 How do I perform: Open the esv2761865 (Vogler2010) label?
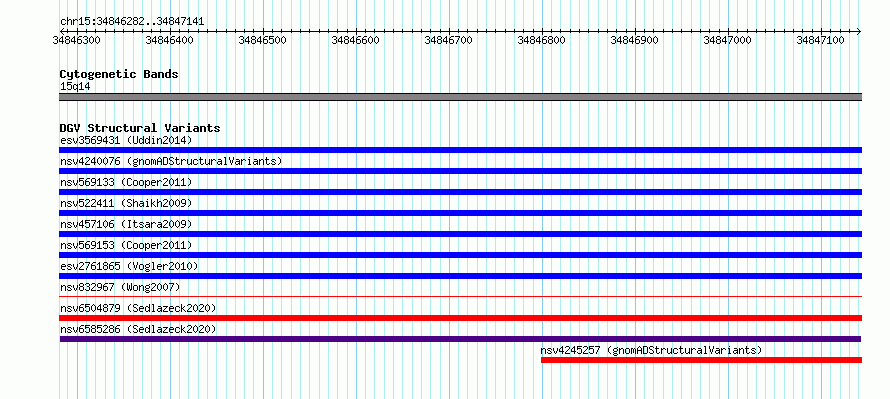[x=129, y=266]
